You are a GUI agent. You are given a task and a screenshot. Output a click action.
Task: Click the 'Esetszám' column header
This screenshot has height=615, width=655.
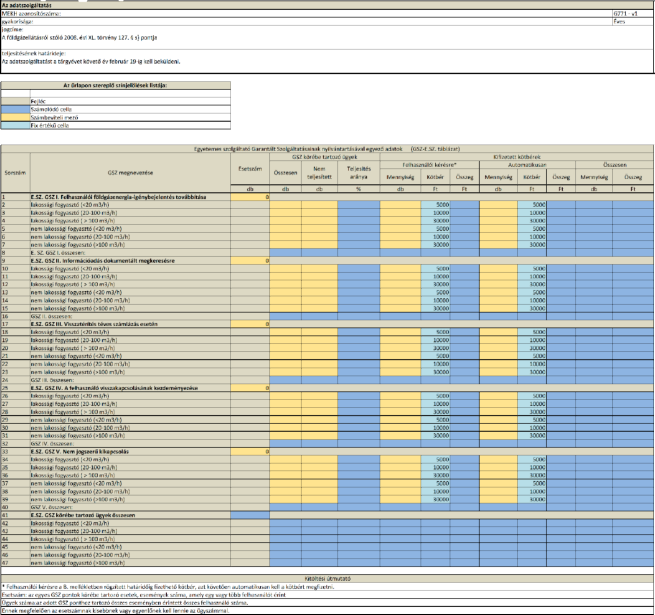(x=250, y=169)
